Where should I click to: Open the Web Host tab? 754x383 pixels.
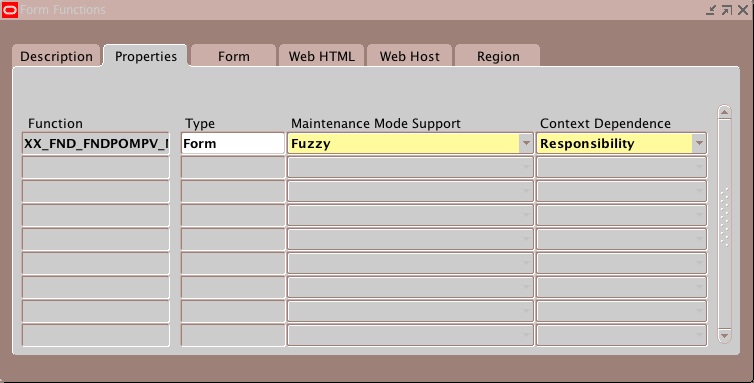(410, 56)
